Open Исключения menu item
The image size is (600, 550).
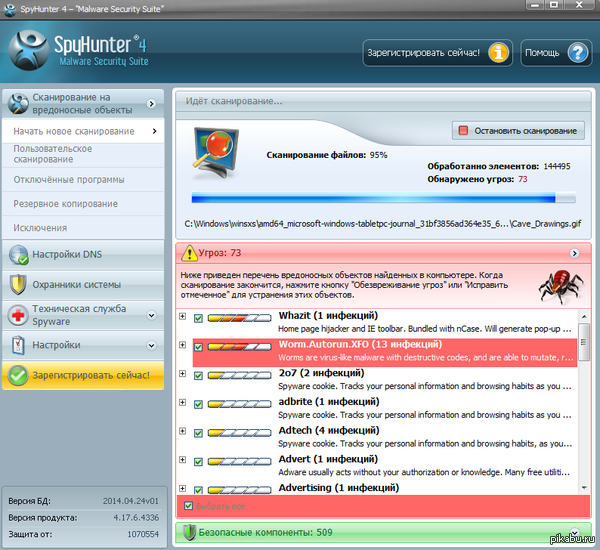[83, 228]
